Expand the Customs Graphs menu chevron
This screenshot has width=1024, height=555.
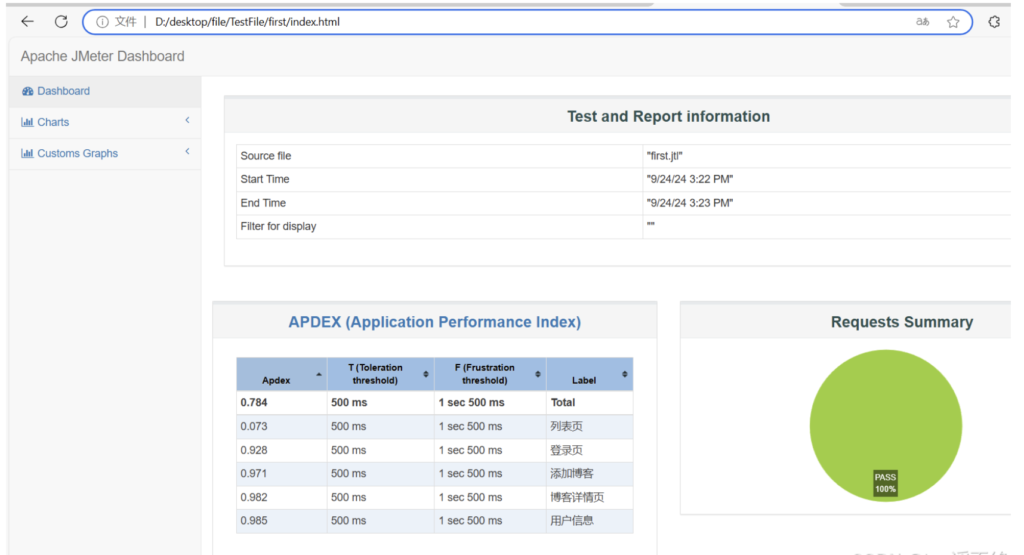coord(187,151)
